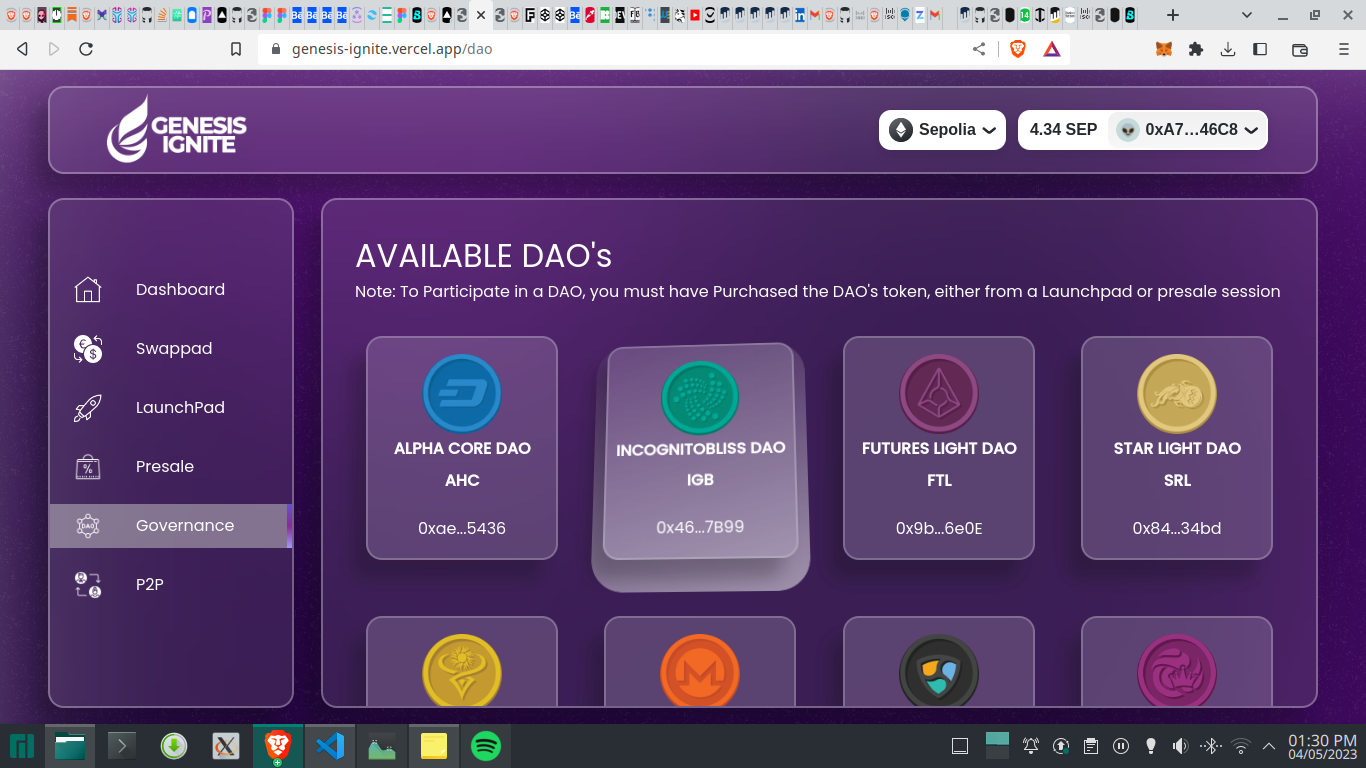
Task: Click the AVAILABLE DAO's heading
Action: point(484,256)
